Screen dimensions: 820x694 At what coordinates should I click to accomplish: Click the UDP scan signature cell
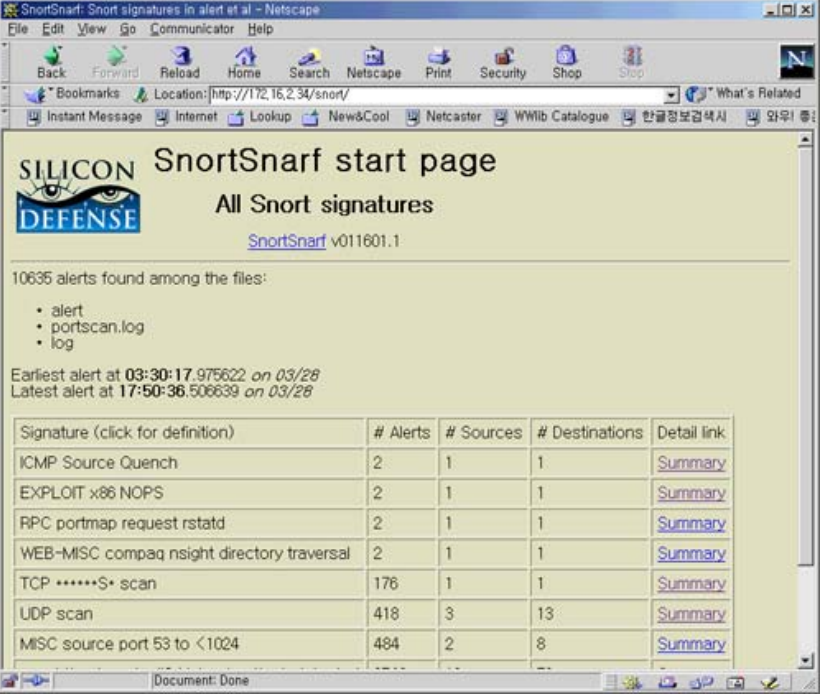(x=189, y=614)
